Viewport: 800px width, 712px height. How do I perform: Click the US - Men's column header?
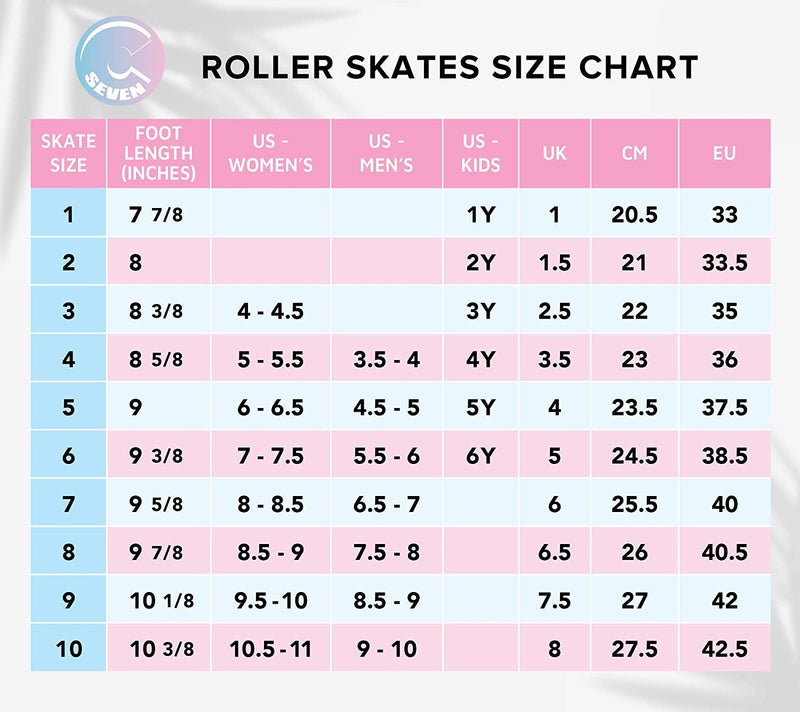click(x=386, y=153)
